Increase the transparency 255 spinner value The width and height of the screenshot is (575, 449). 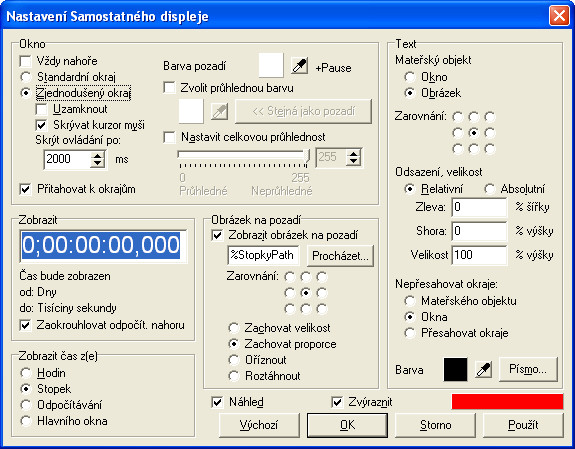354,154
